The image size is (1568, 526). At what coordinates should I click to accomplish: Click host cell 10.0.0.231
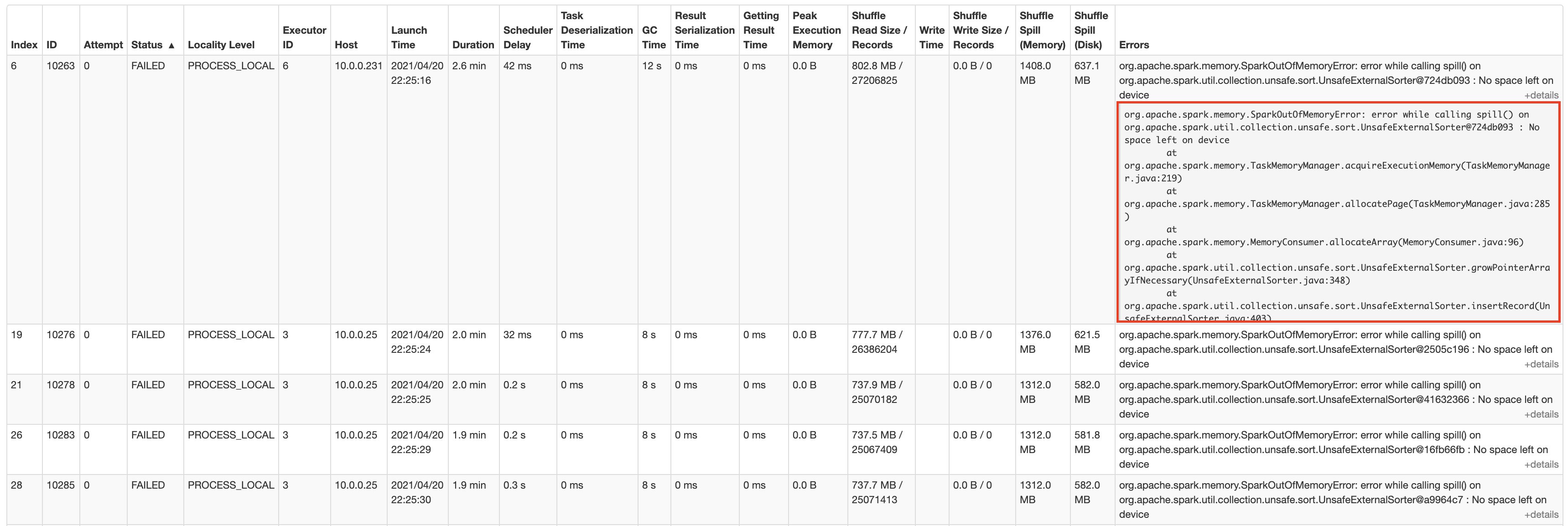coord(358,66)
